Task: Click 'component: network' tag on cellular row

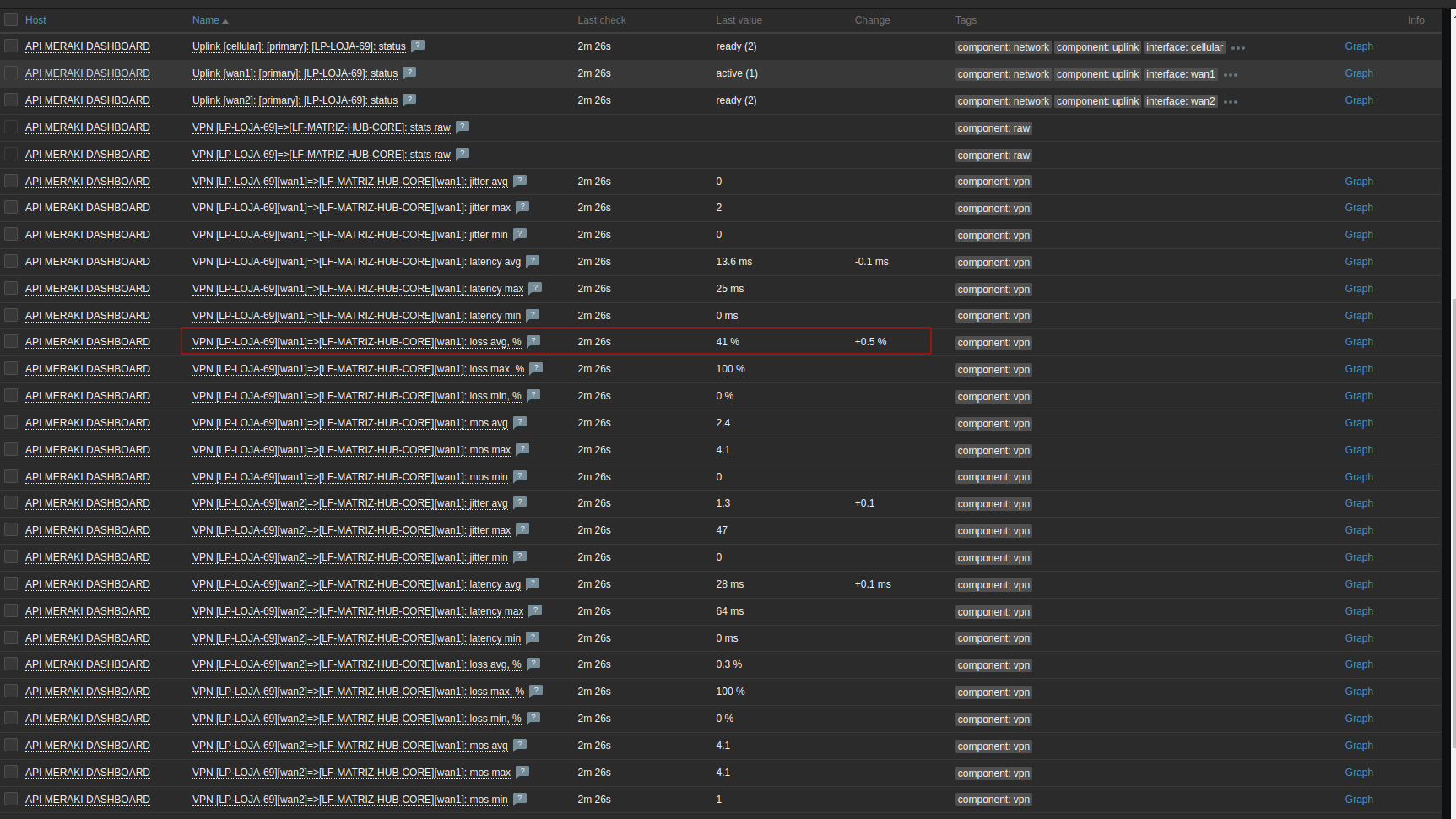Action: (x=1003, y=47)
